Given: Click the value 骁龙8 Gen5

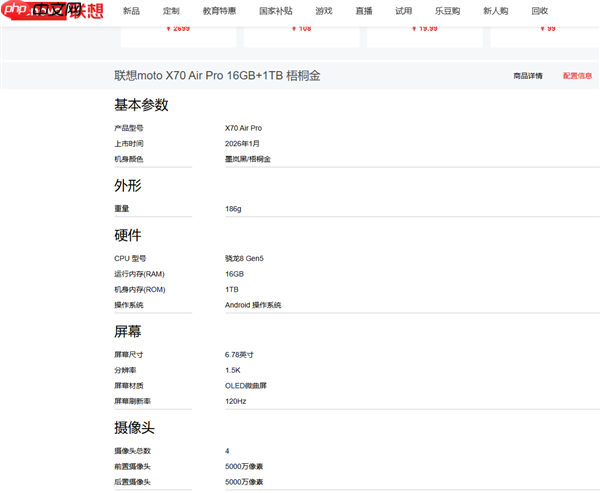Looking at the screenshot, I should 244,259.
